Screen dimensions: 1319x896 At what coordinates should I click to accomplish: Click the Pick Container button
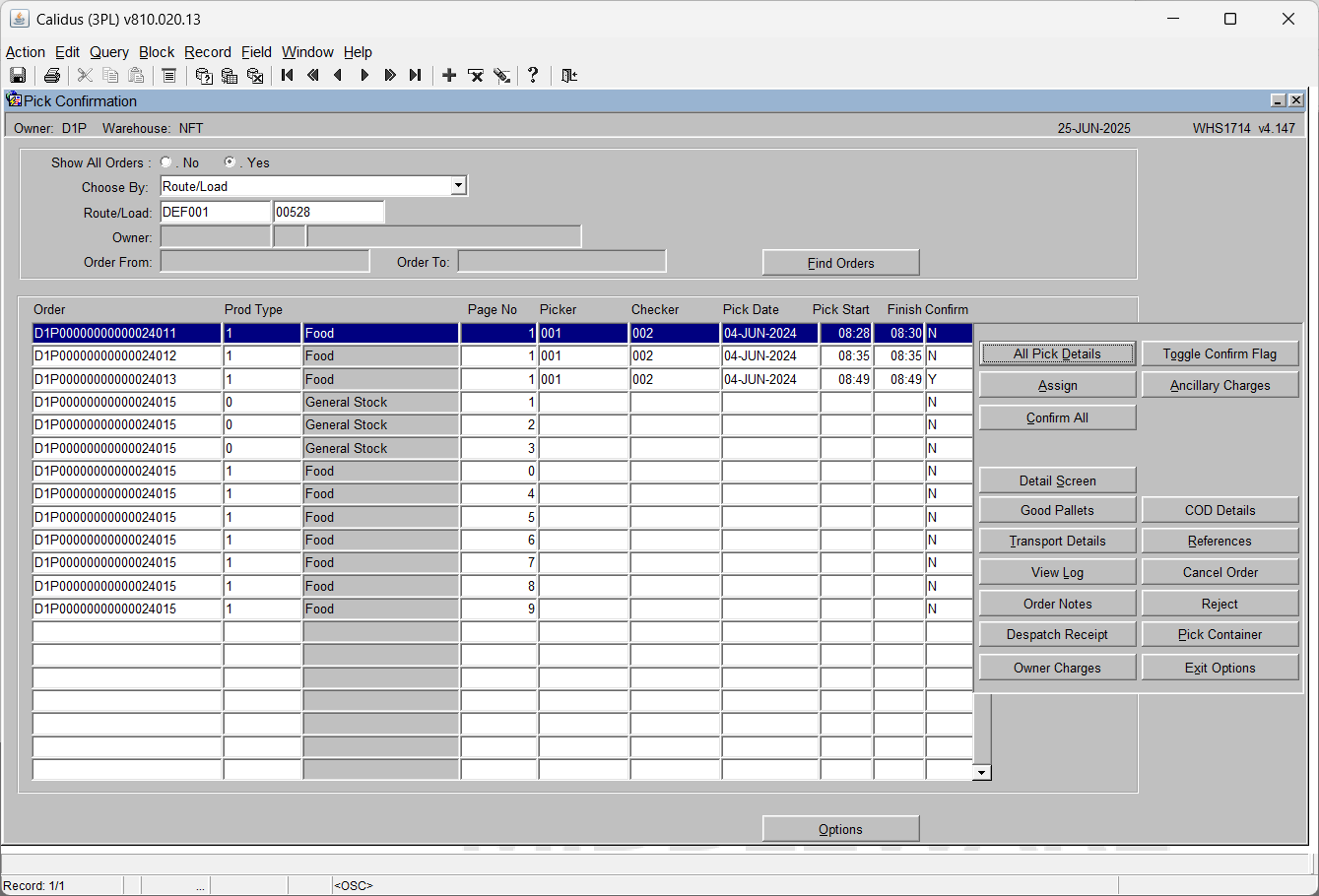pos(1220,635)
